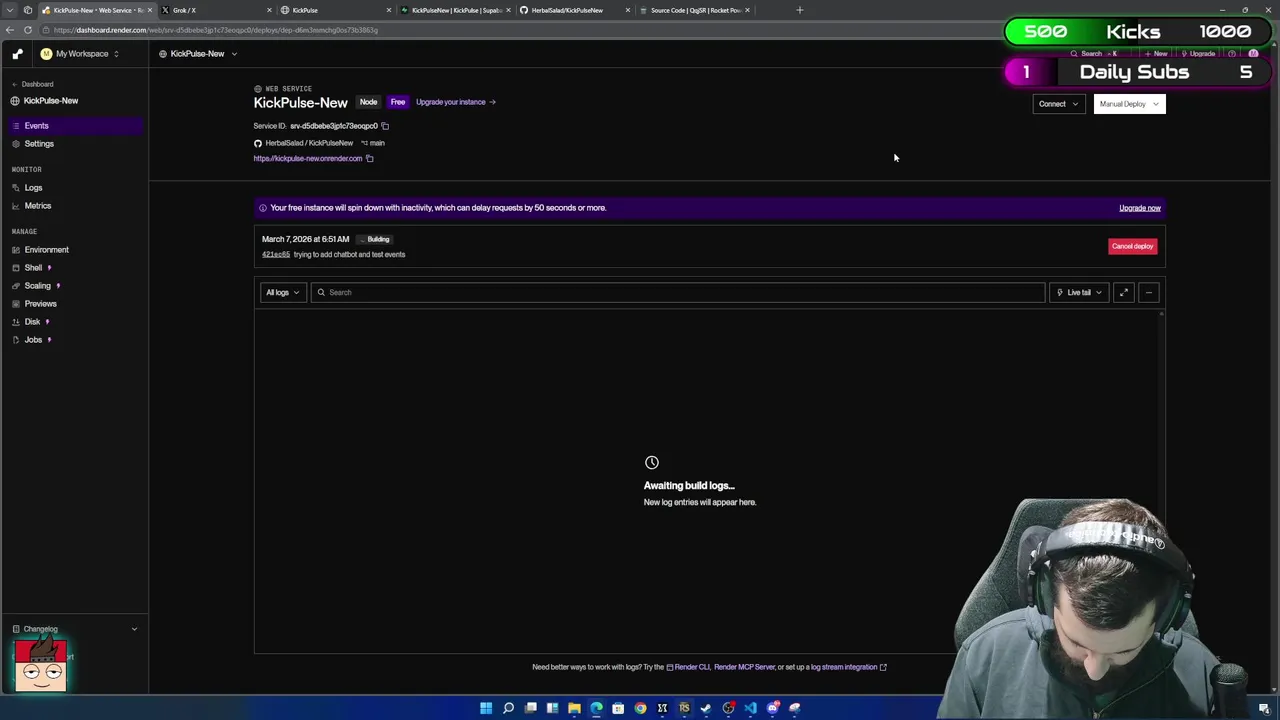This screenshot has height=720, width=1280.
Task: Collapse the Changelog panel
Action: tap(134, 629)
